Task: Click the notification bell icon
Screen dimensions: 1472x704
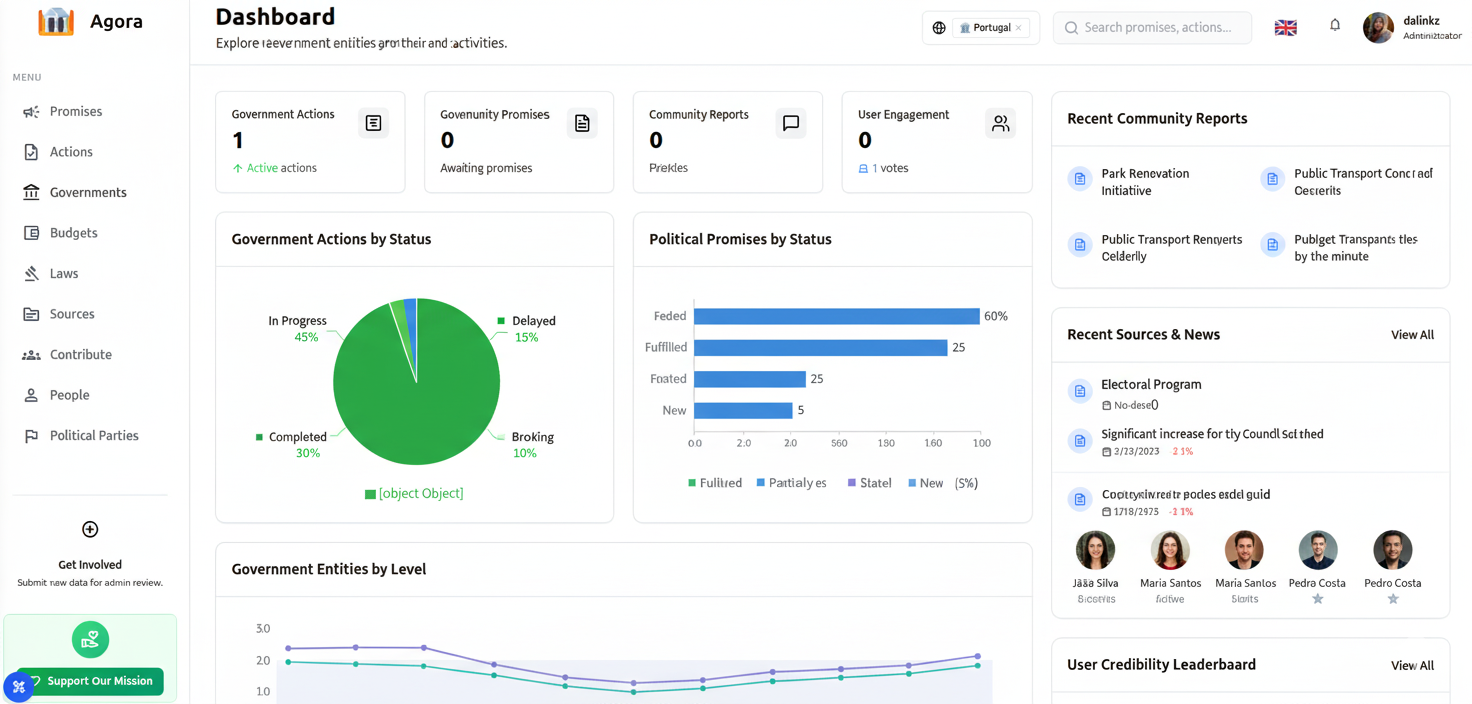Action: [x=1334, y=26]
